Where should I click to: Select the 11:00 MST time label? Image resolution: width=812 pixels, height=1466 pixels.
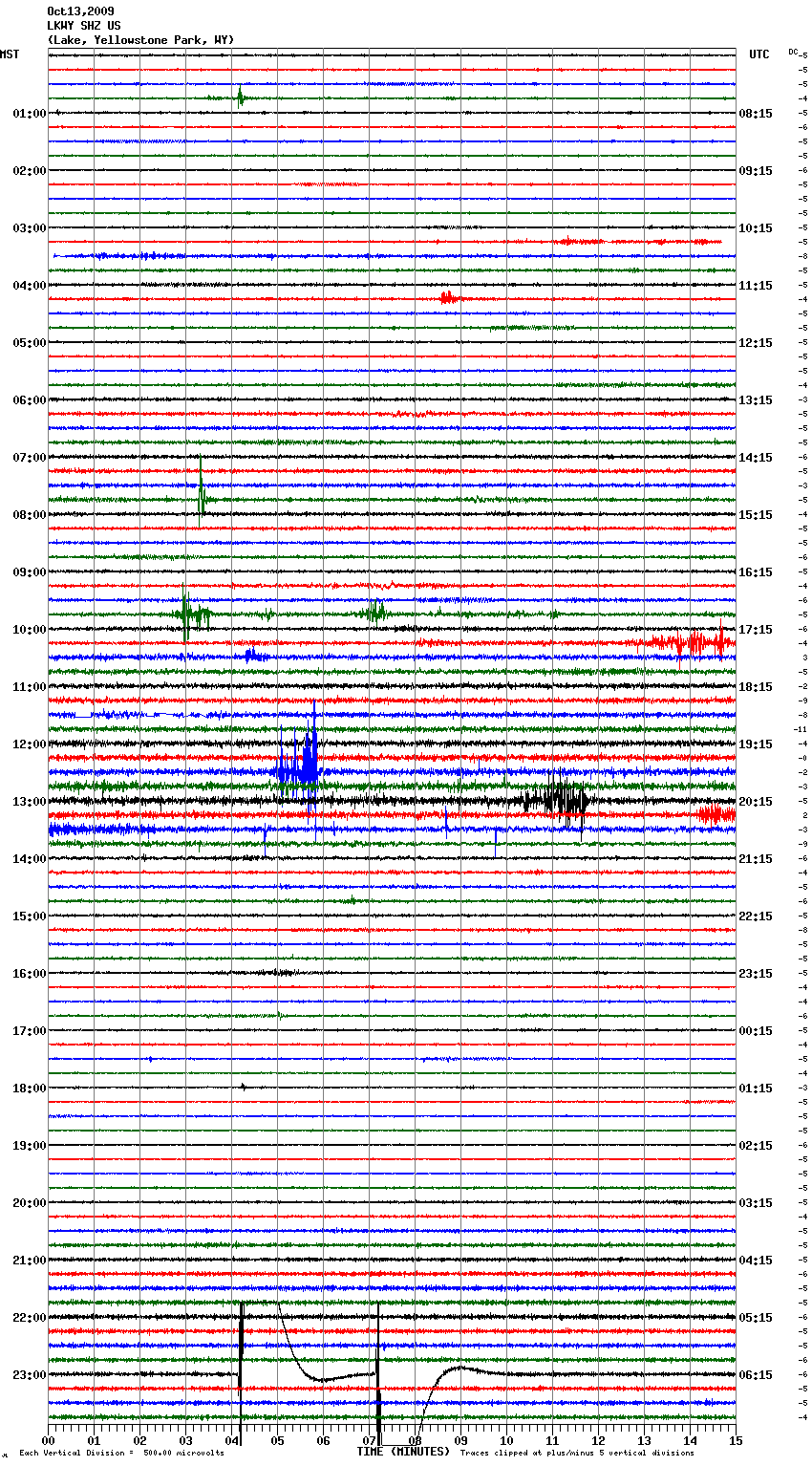pos(29,687)
